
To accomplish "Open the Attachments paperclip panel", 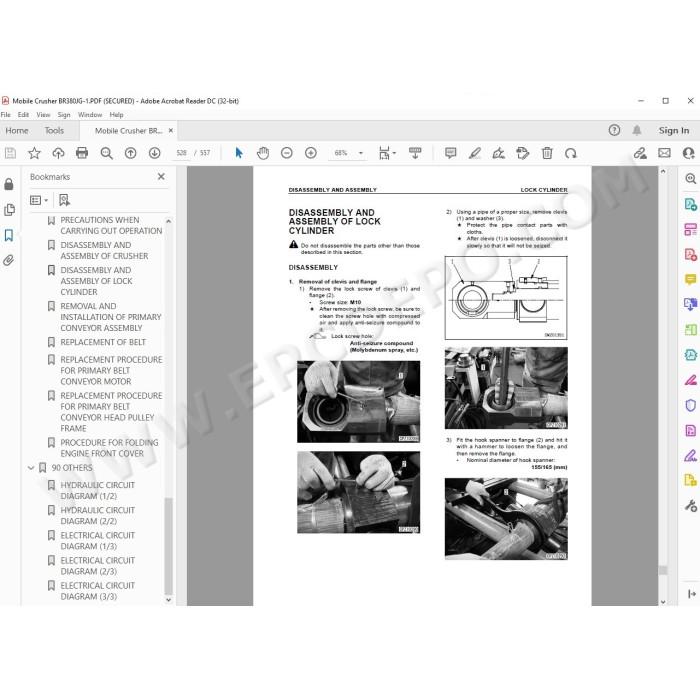I will (9, 260).
